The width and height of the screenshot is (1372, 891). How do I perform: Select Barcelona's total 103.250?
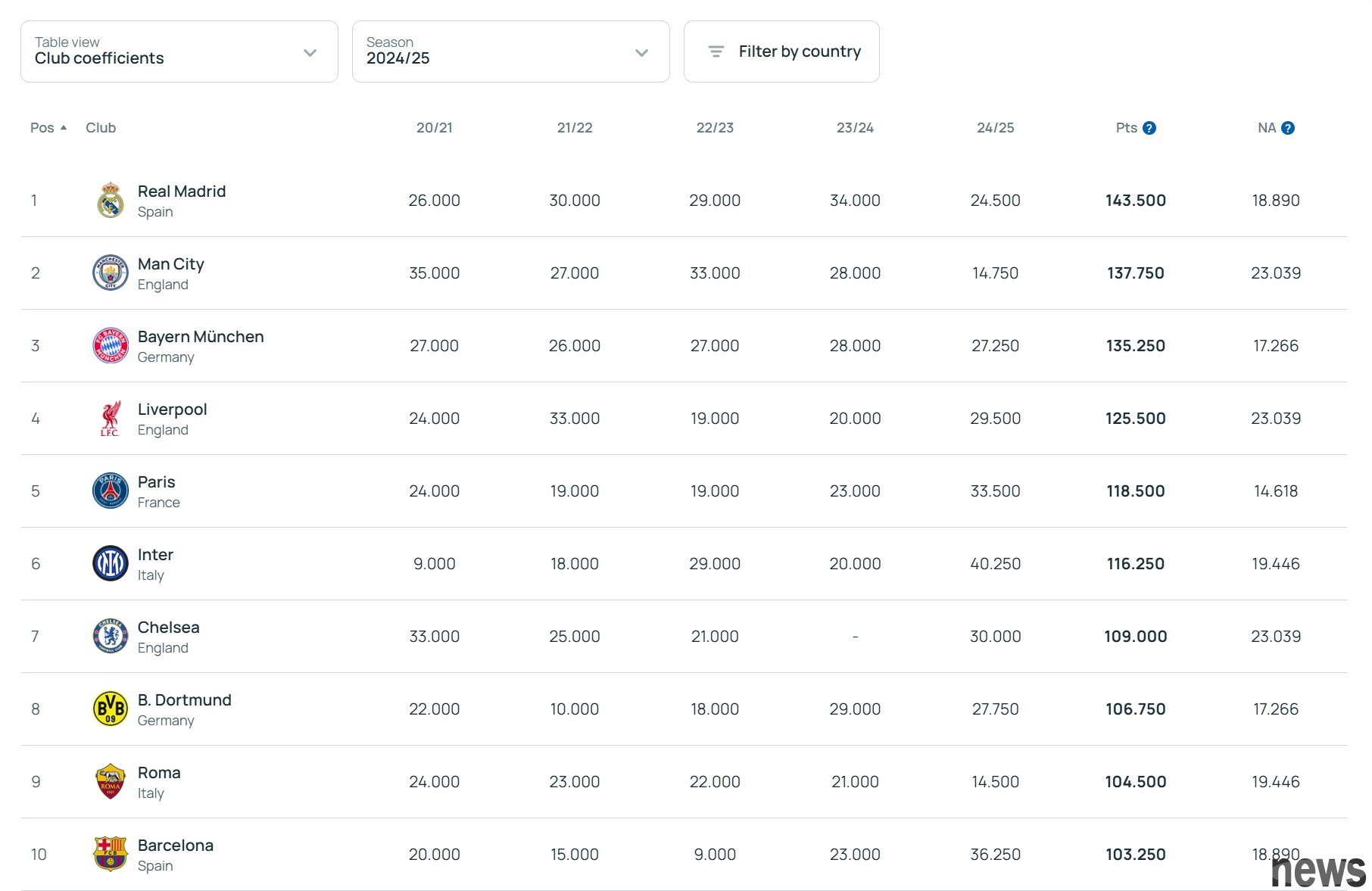(1136, 855)
